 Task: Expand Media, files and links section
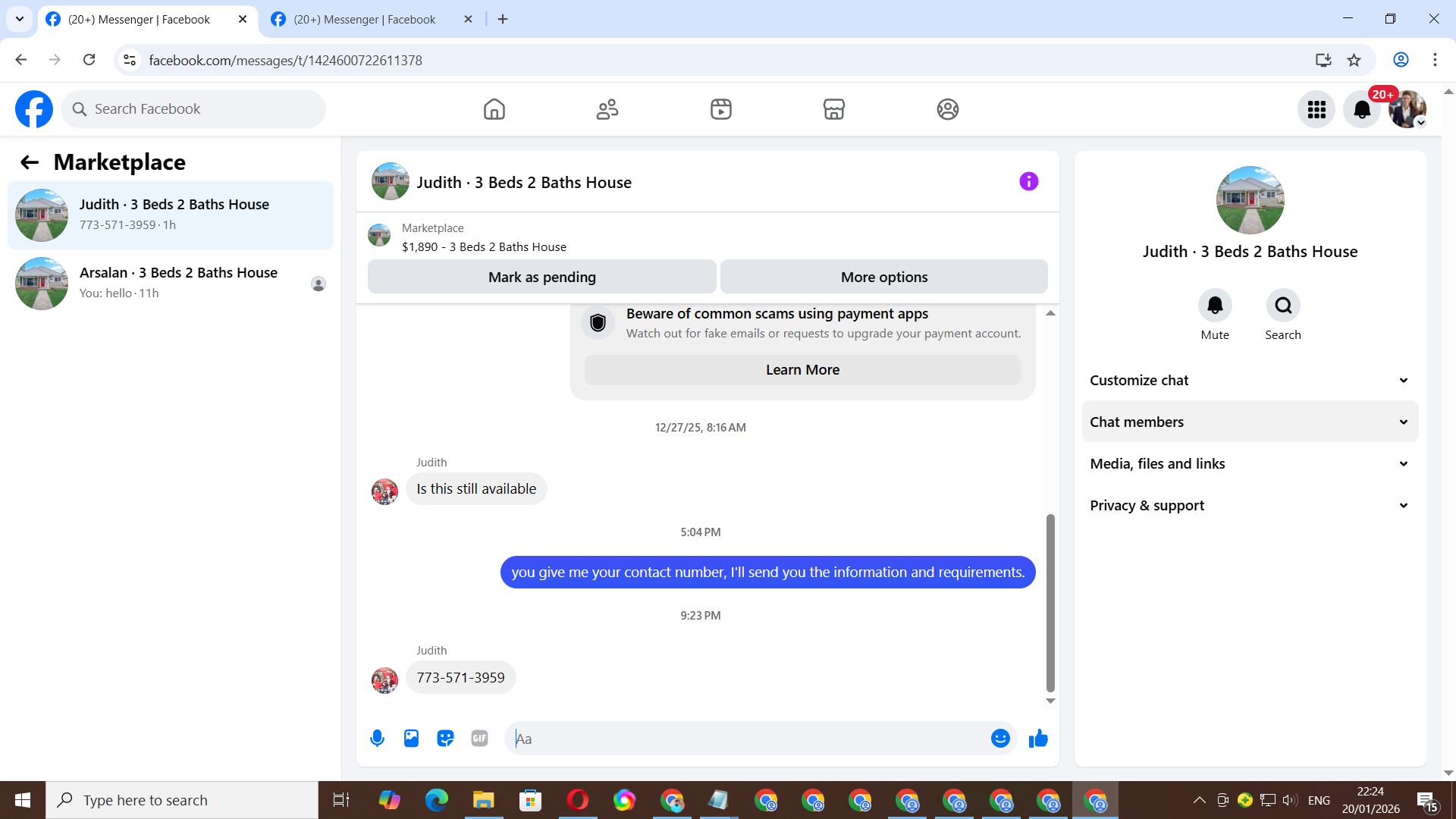point(1250,463)
